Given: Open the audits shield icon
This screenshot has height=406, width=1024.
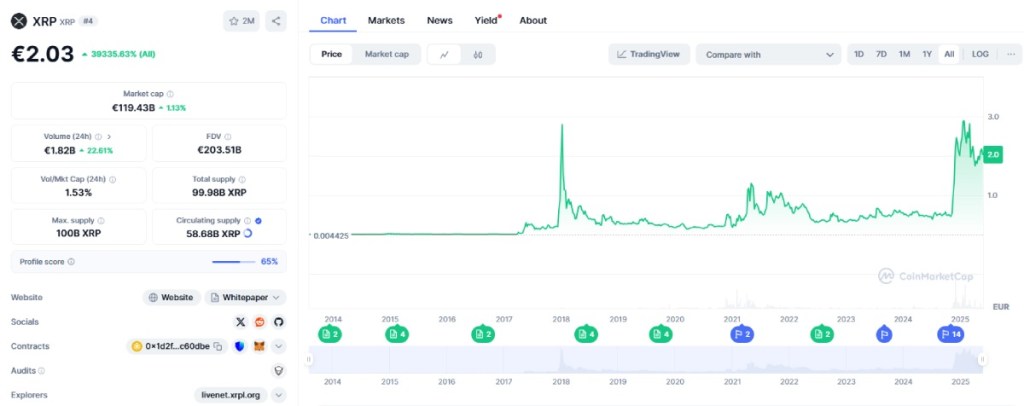Looking at the screenshot, I should click(278, 370).
